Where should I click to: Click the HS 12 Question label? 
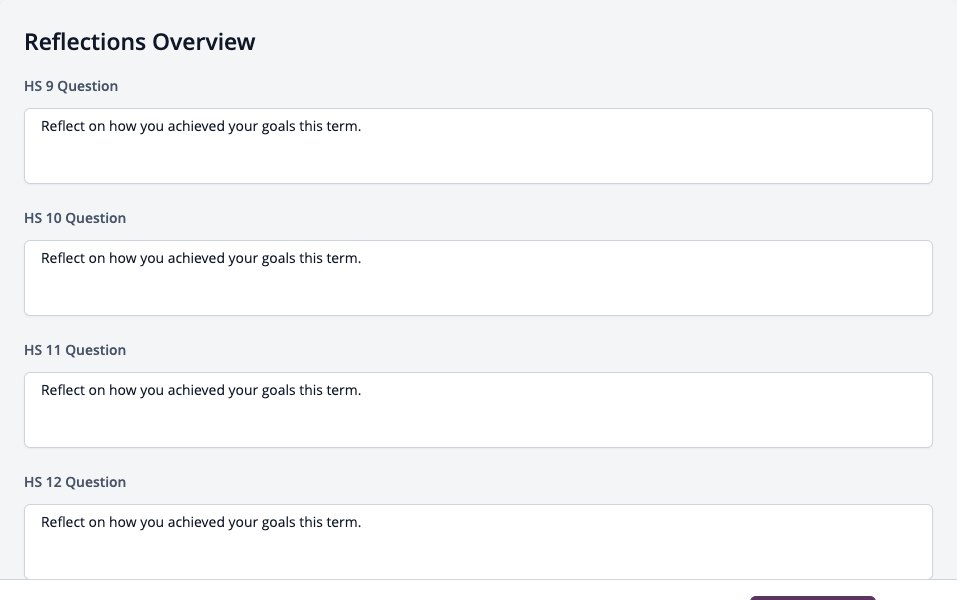pos(75,482)
